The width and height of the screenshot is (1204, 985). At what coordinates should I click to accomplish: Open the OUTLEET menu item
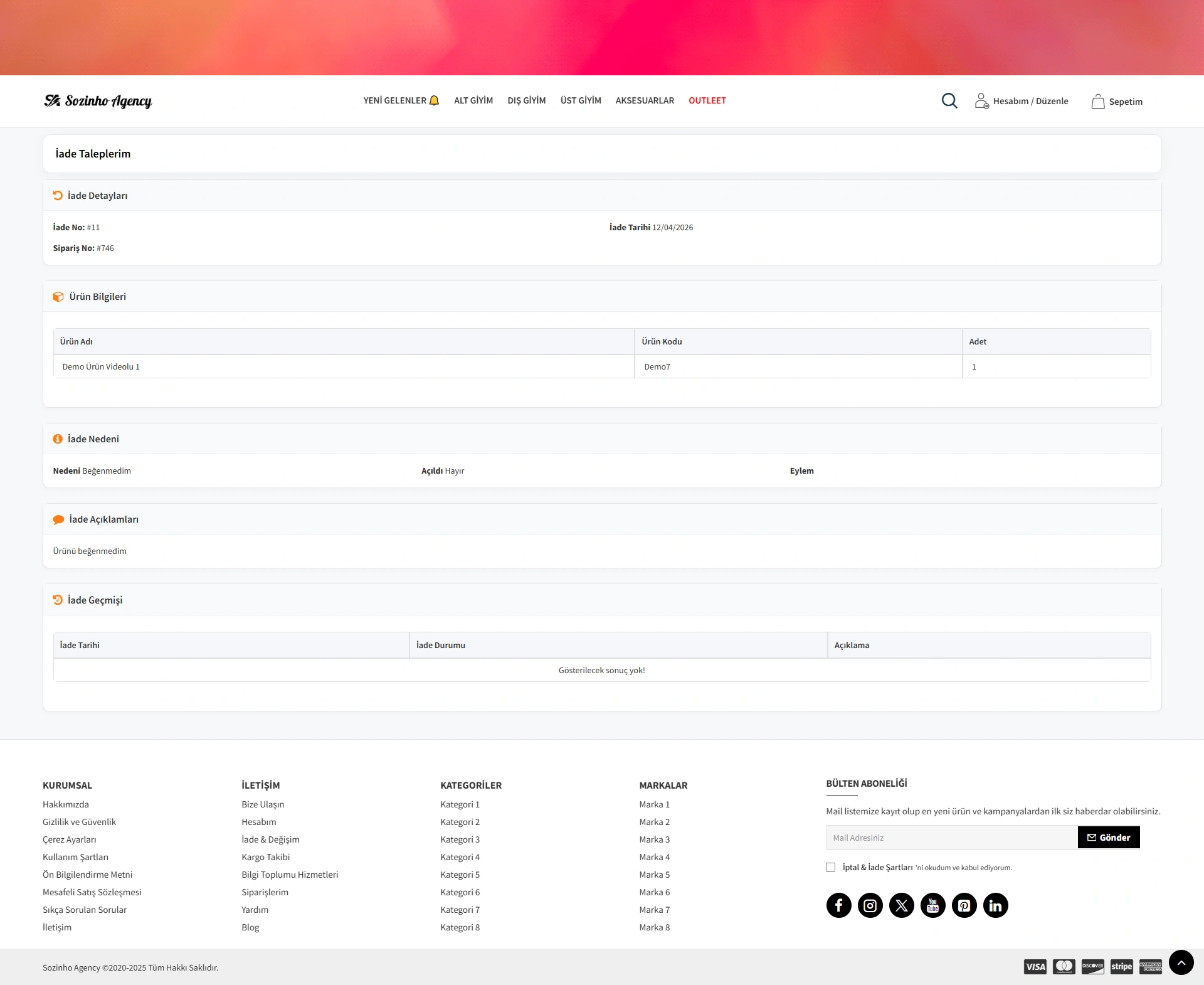point(707,100)
